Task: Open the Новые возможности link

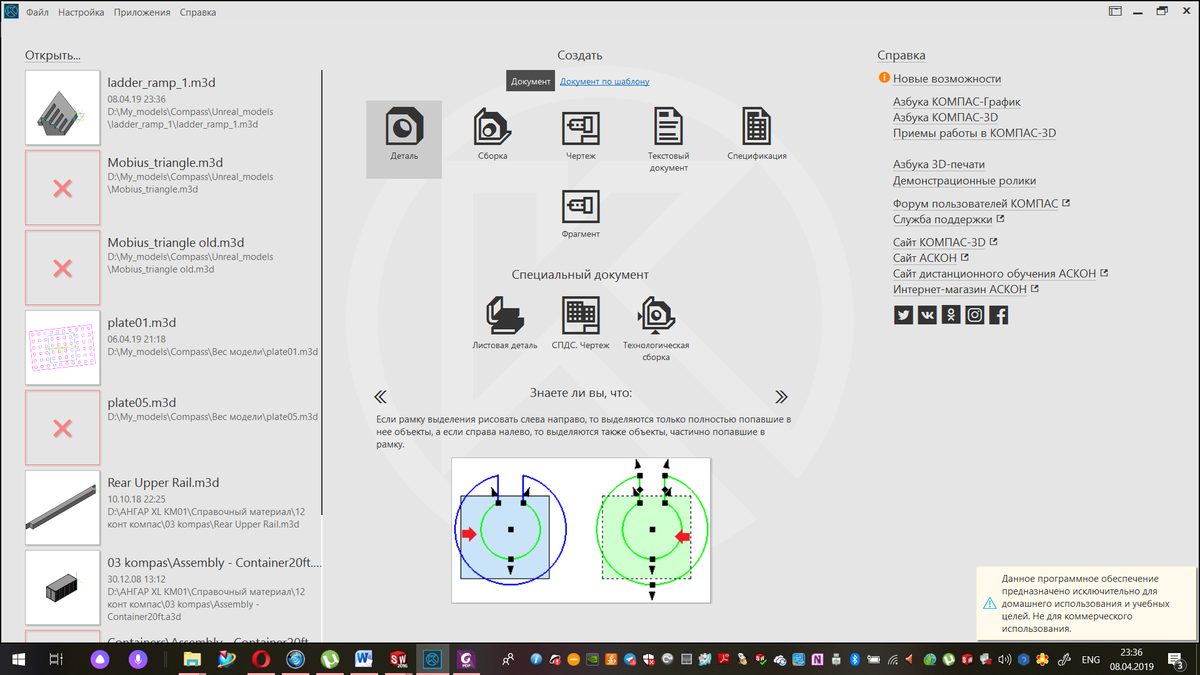Action: (x=947, y=79)
